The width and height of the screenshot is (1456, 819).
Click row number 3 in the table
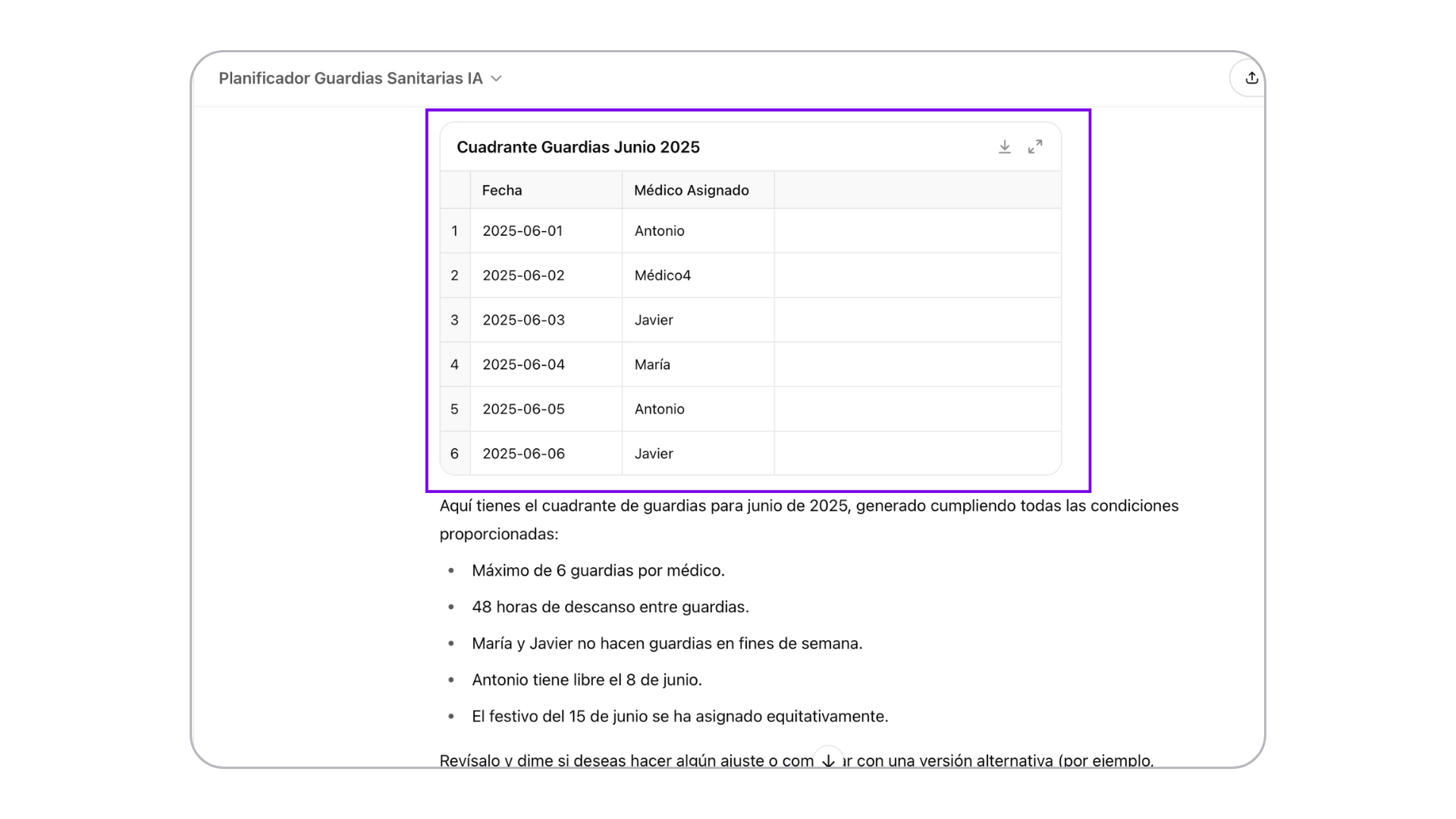tap(455, 320)
